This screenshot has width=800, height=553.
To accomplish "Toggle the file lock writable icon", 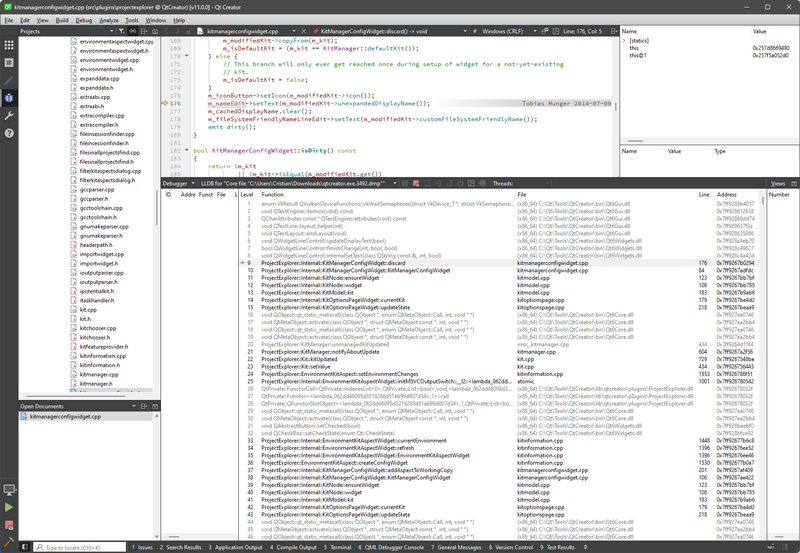I will pos(189,31).
